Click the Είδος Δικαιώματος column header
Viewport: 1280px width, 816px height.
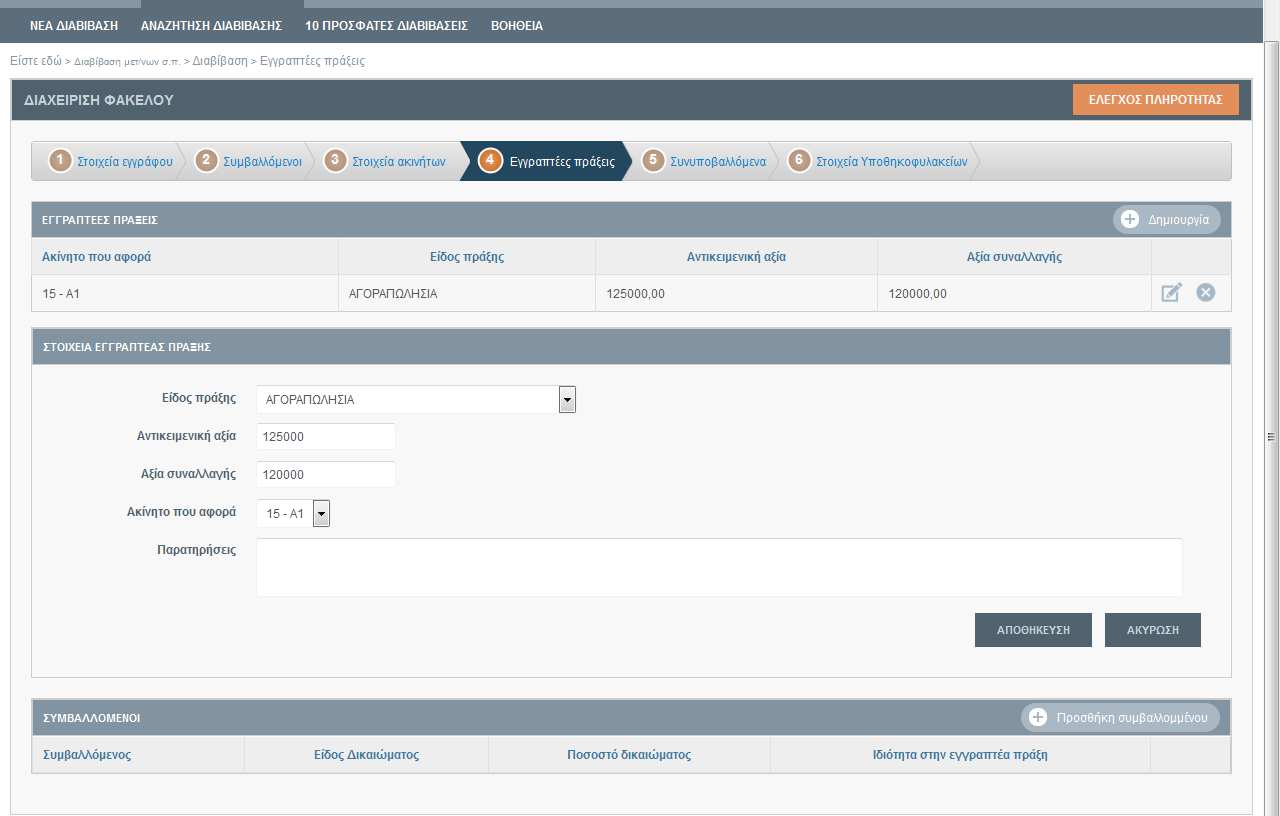coord(366,755)
